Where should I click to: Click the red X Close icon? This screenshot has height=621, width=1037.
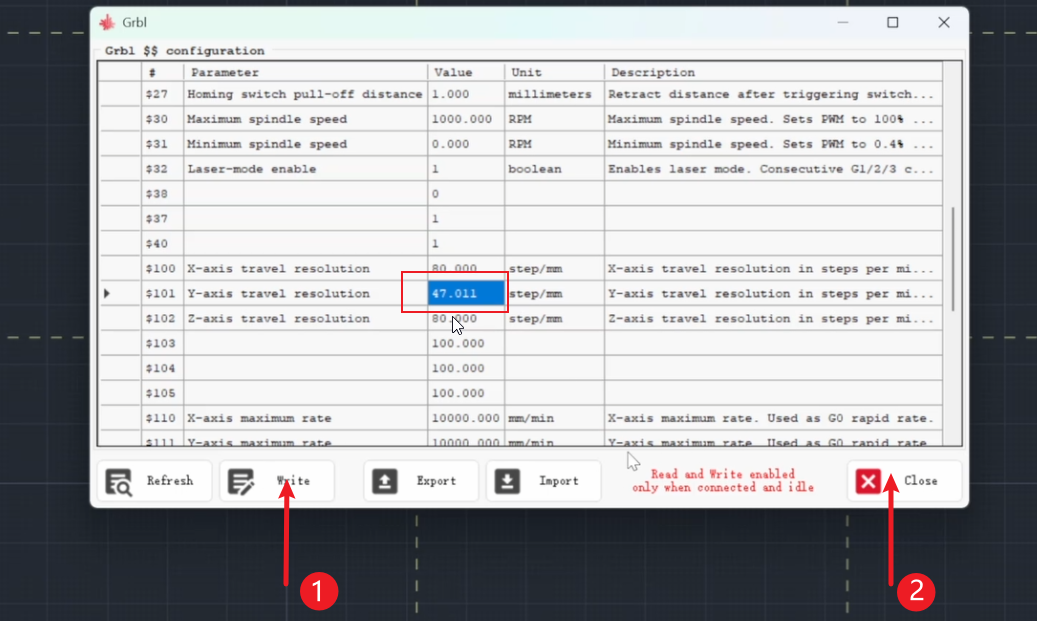point(869,481)
